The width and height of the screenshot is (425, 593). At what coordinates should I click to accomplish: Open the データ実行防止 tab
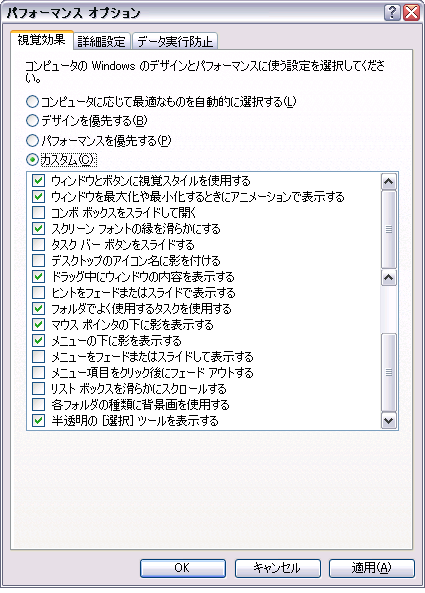[175, 41]
